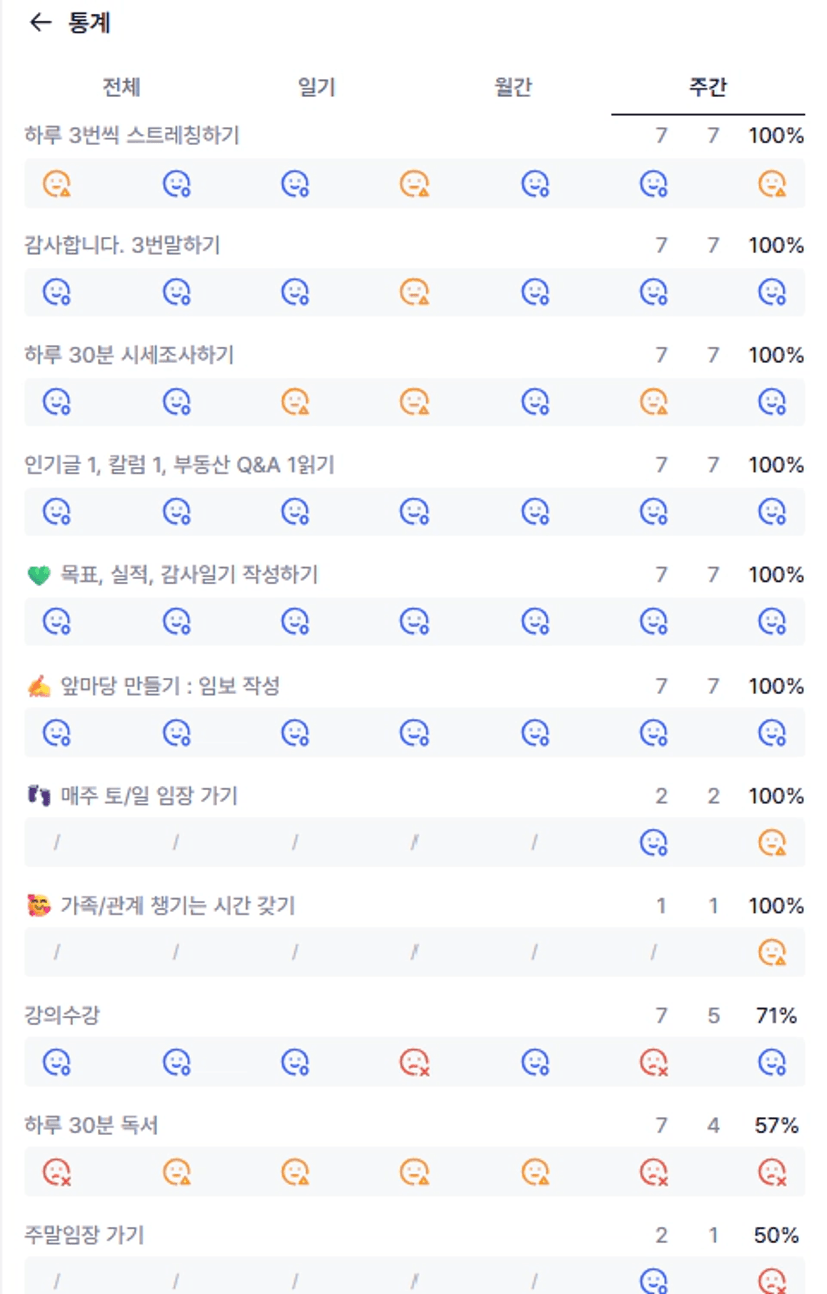Viewport: 827px width, 1294px height.
Task: Click the 71% rate for 강의수강
Action: (x=776, y=1016)
